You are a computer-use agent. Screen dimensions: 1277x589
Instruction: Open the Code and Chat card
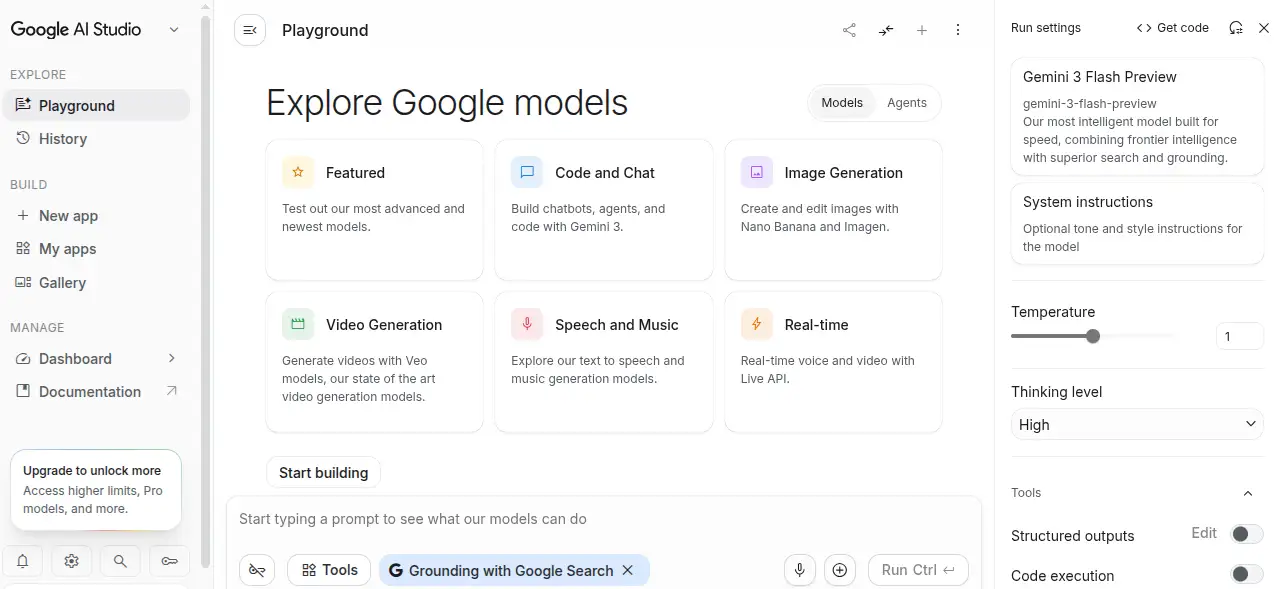pyautogui.click(x=604, y=210)
